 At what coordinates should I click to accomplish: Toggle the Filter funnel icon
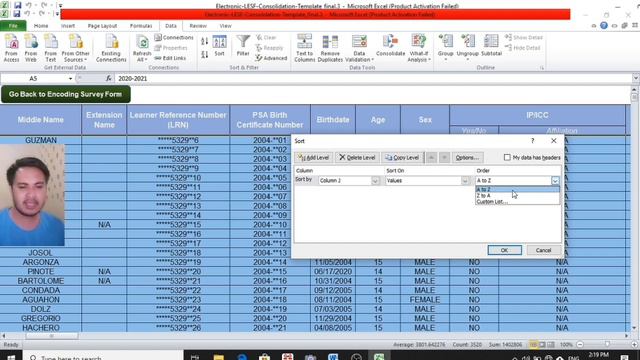tap(243, 46)
